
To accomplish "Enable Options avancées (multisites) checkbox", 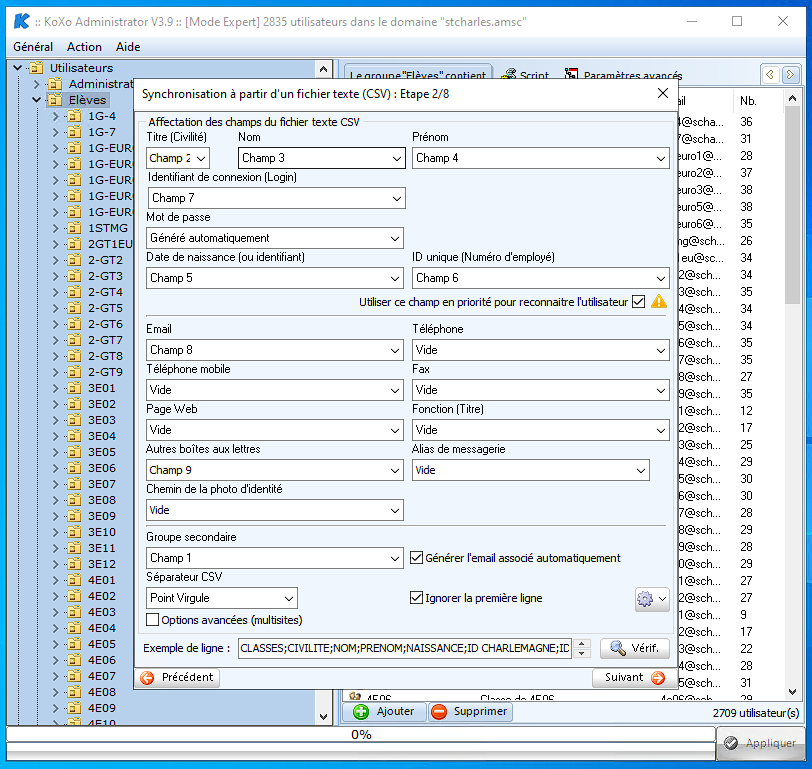I will coord(152,620).
